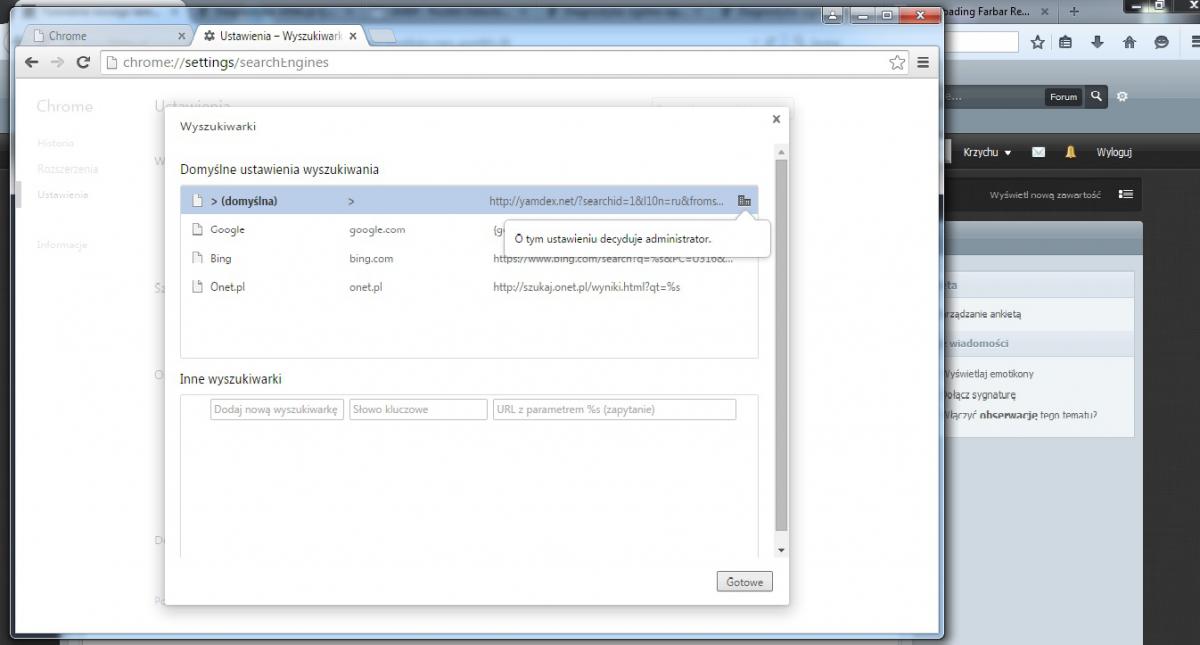Open a new tab in Firefox
1200x645 pixels.
click(1074, 12)
